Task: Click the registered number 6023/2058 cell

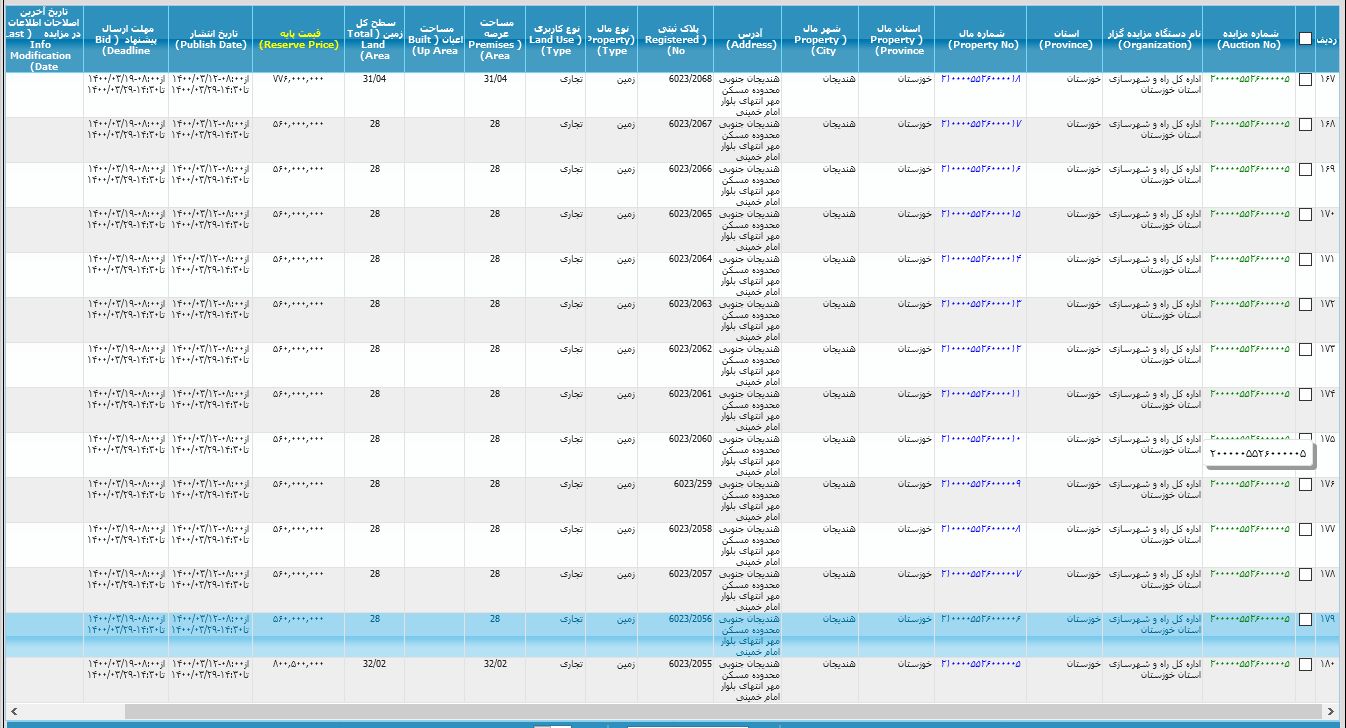Action: (690, 529)
